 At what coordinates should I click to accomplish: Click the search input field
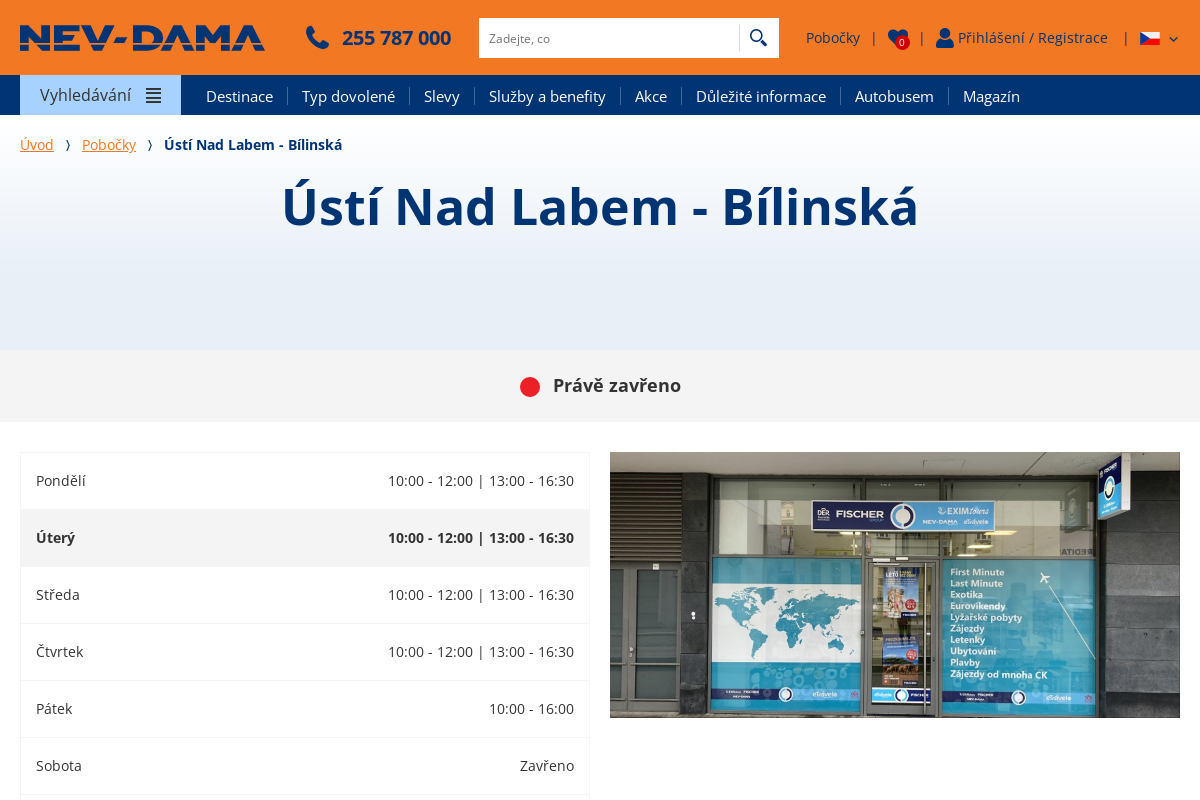click(x=608, y=38)
